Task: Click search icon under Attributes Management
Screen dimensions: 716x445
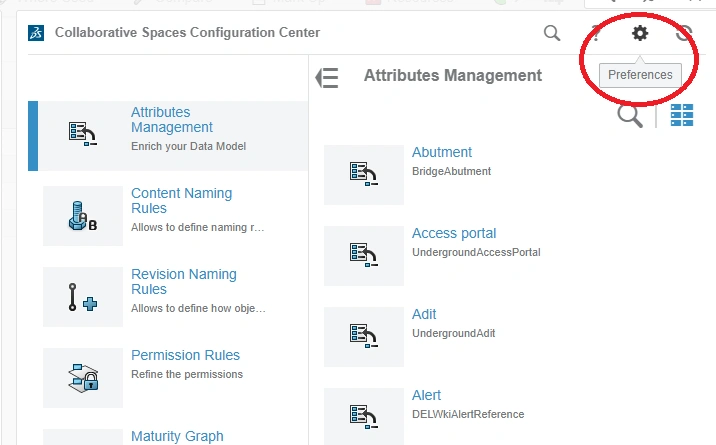Action: point(630,116)
